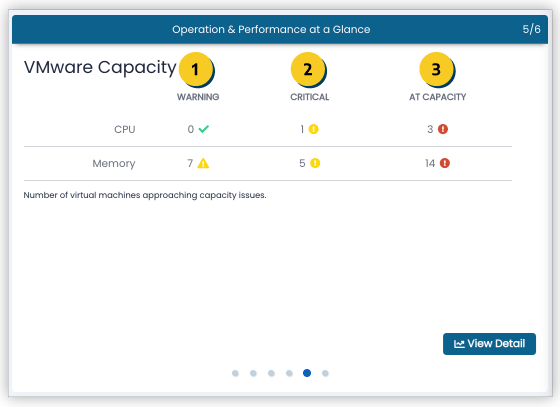This screenshot has width=560, height=407.
Task: Click the CPU critical count 1
Action: [302, 129]
